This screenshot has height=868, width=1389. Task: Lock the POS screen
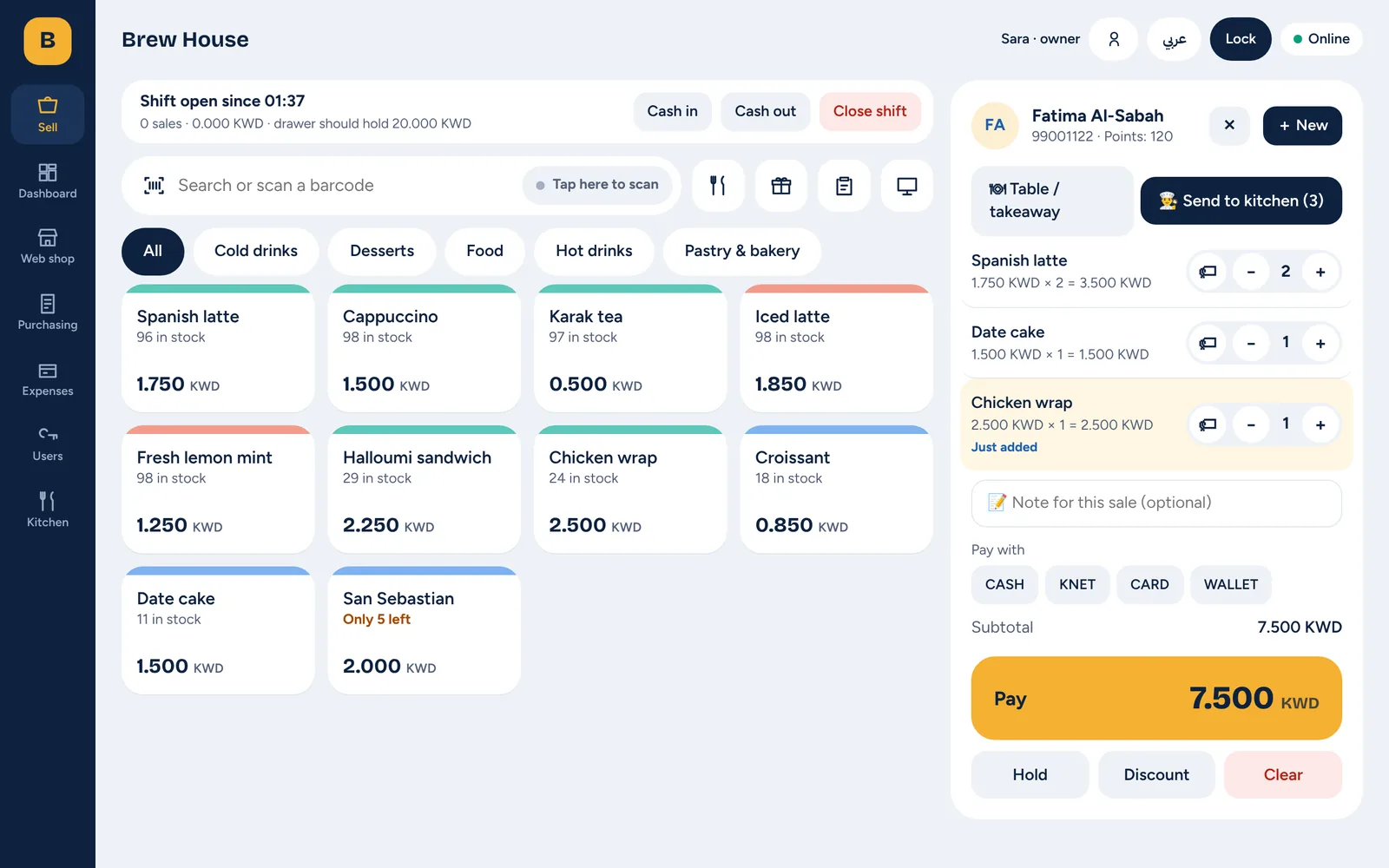point(1241,39)
